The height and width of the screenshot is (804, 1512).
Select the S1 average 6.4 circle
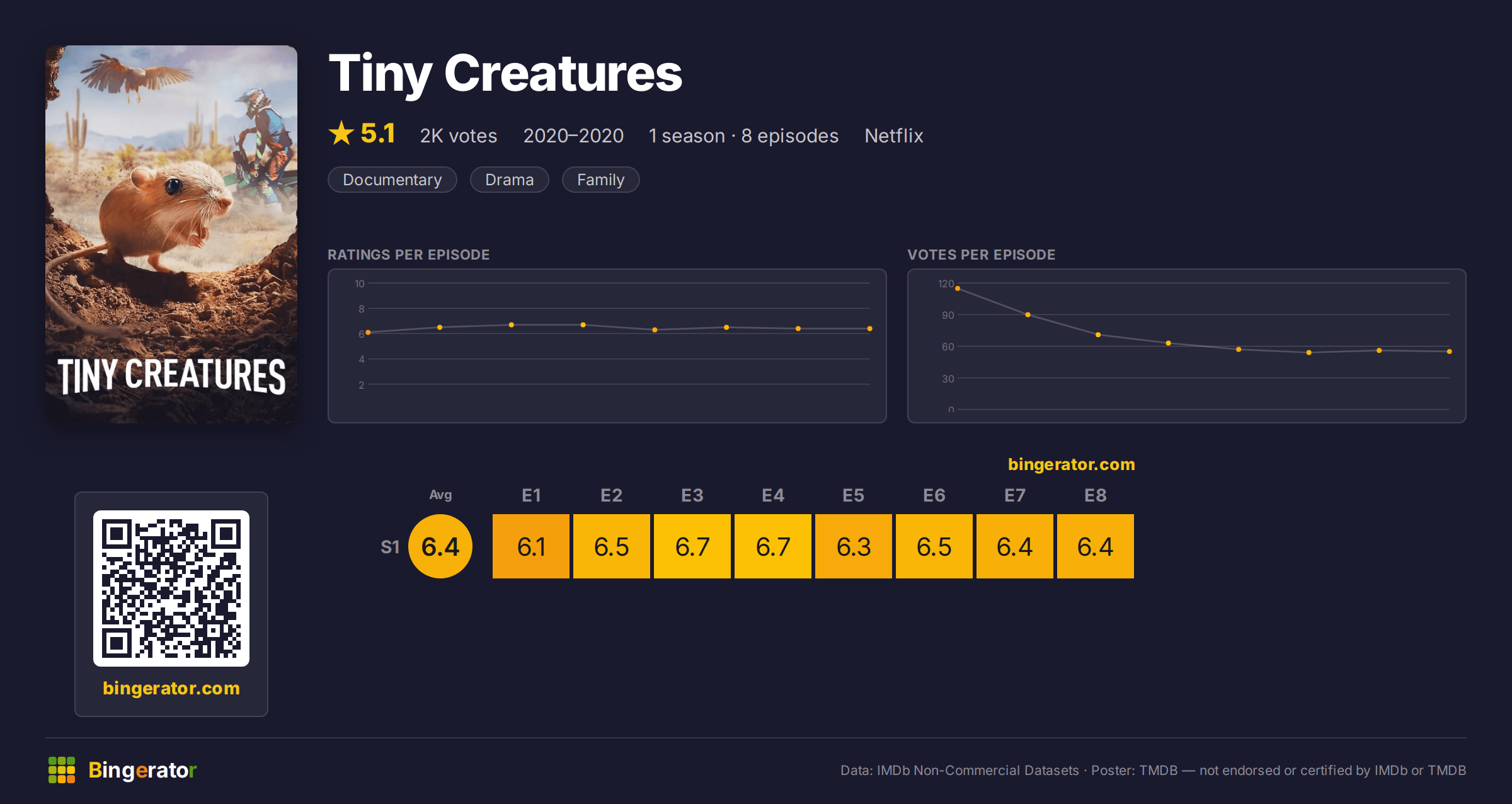440,546
